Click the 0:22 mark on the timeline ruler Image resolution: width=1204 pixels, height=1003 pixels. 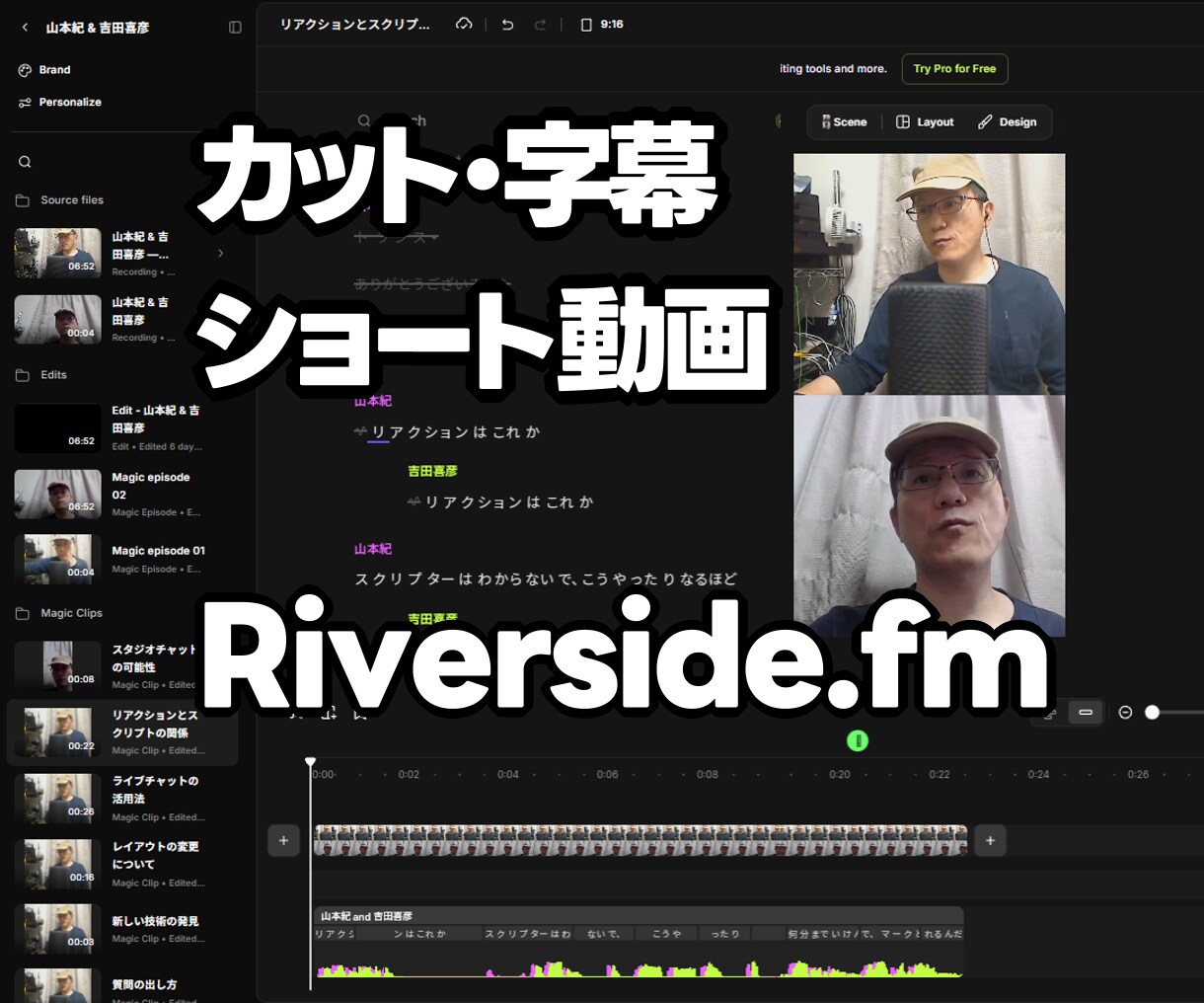point(940,775)
